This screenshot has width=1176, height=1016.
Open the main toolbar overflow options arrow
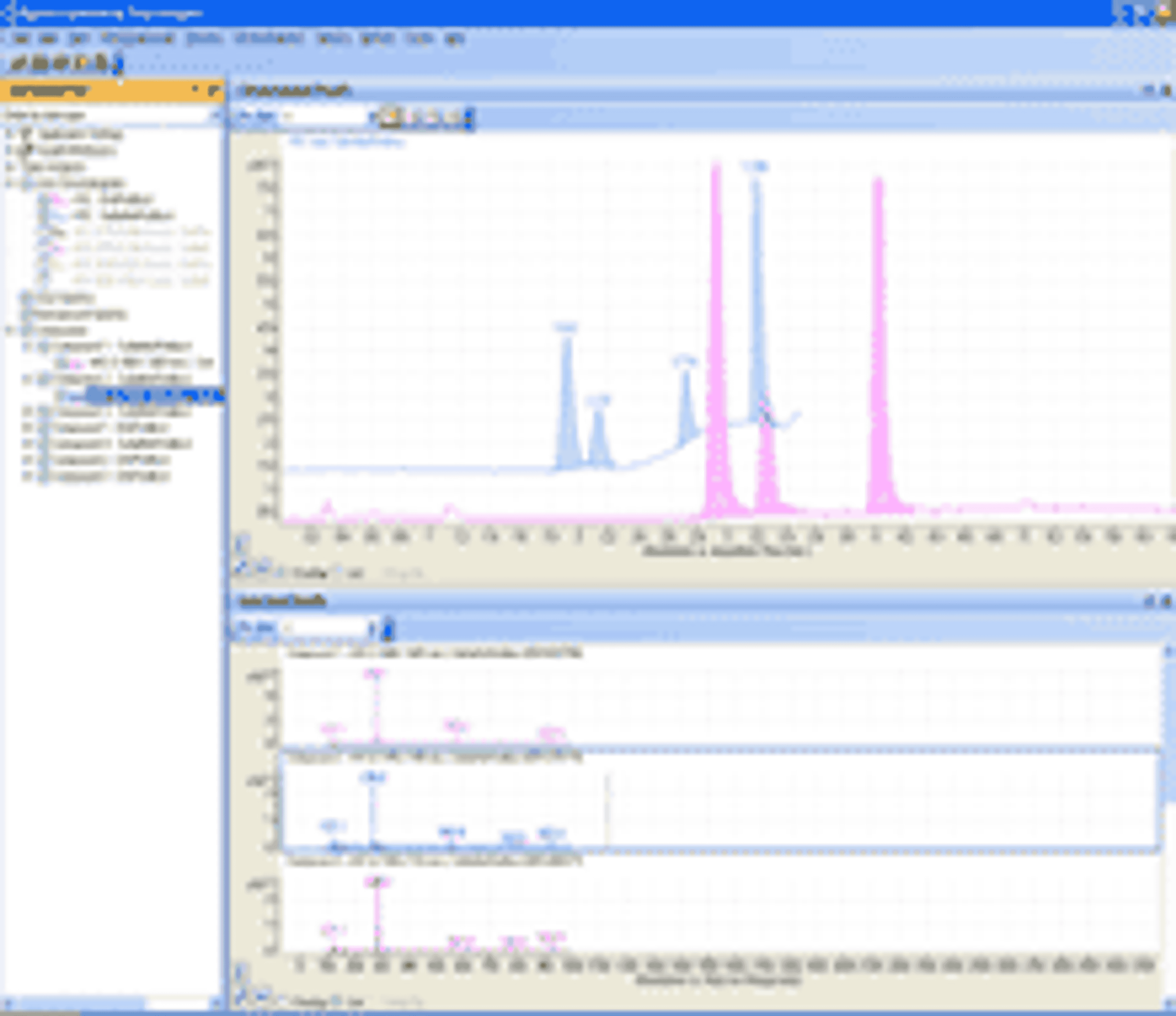pyautogui.click(x=118, y=64)
